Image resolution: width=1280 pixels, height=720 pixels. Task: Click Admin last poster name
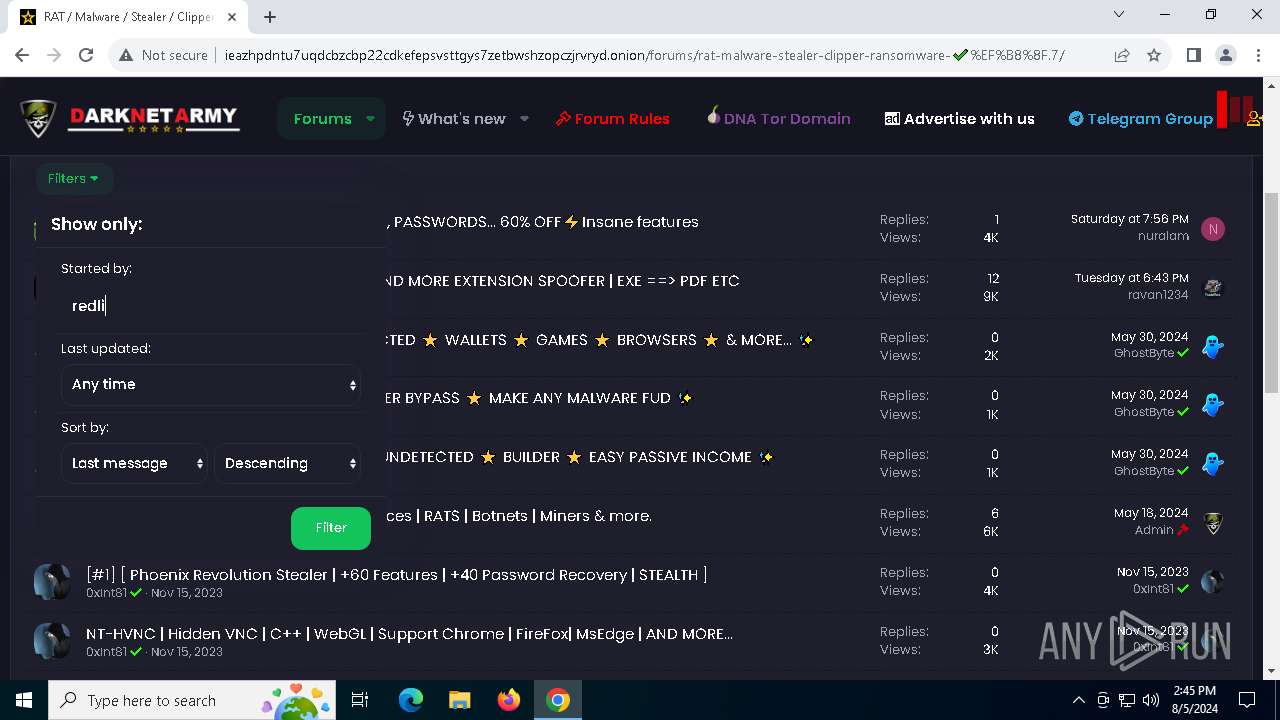click(1154, 530)
